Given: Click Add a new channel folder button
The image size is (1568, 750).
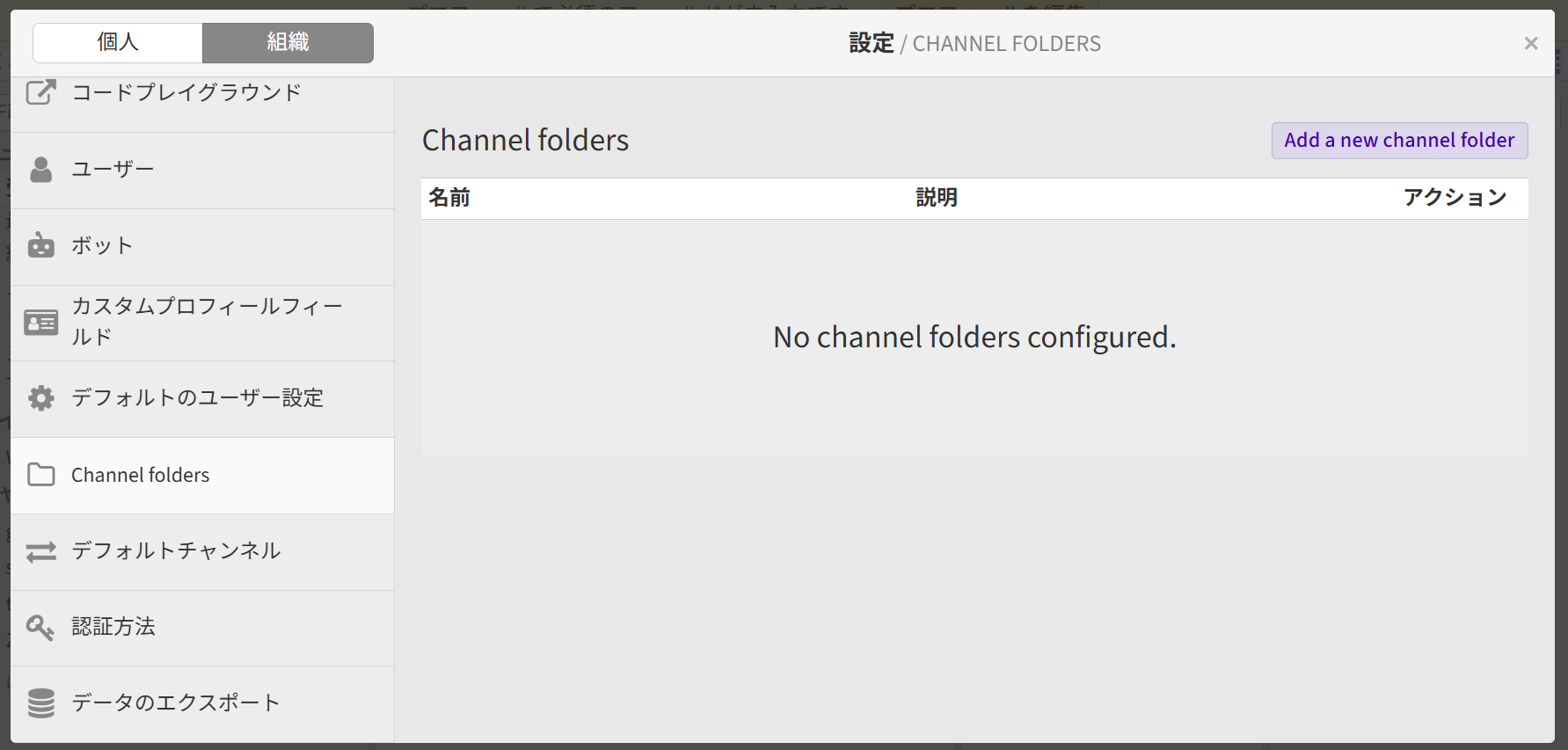Looking at the screenshot, I should click(1399, 141).
